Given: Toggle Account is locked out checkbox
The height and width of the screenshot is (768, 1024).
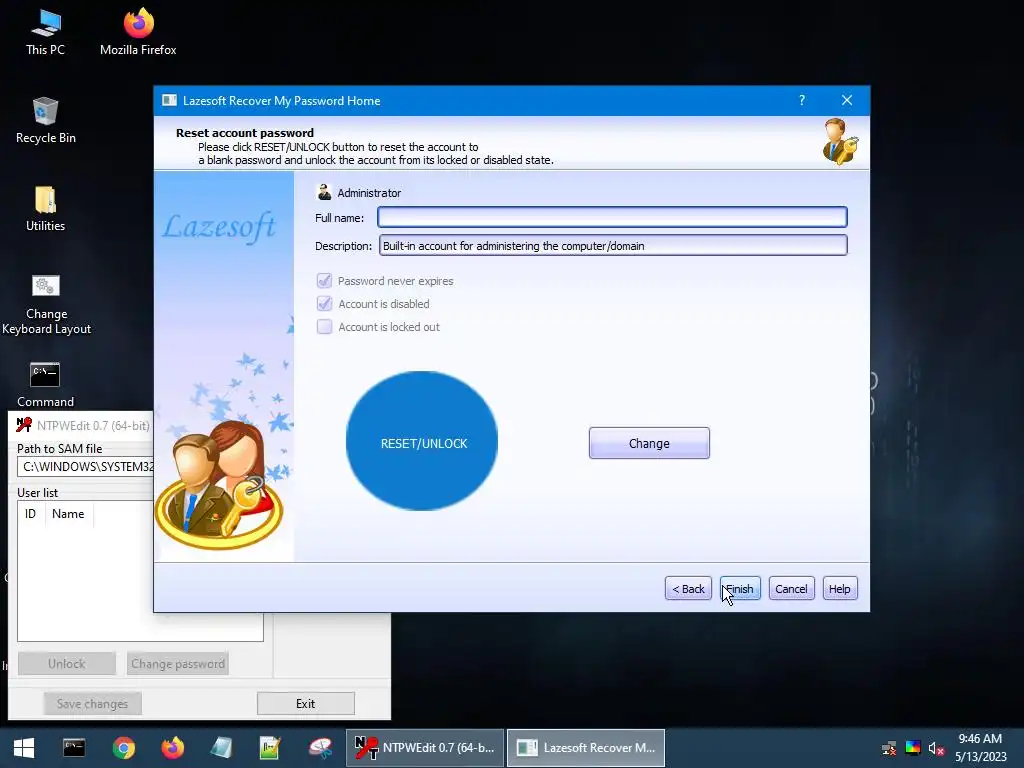Looking at the screenshot, I should pyautogui.click(x=325, y=327).
